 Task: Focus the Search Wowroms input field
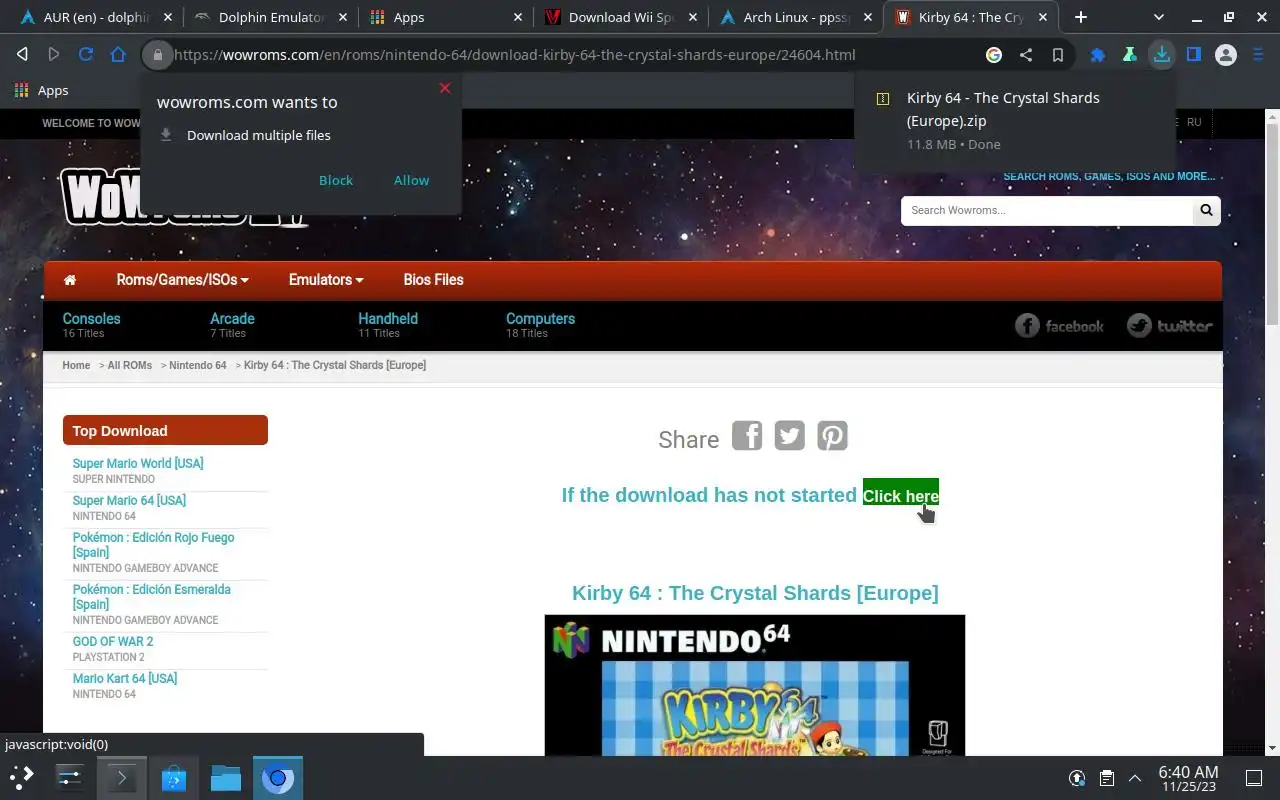tap(1047, 210)
